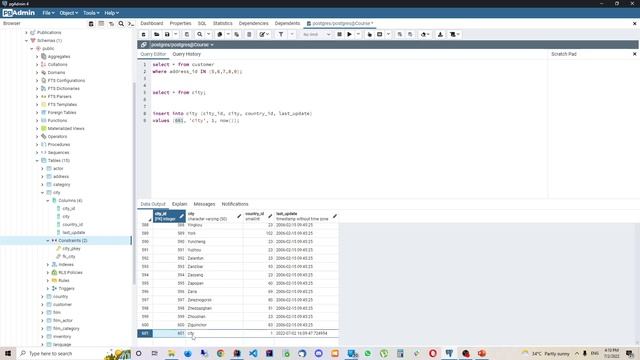640x360 pixels.
Task: Expand the Triggers node under city
Action: tap(48, 289)
